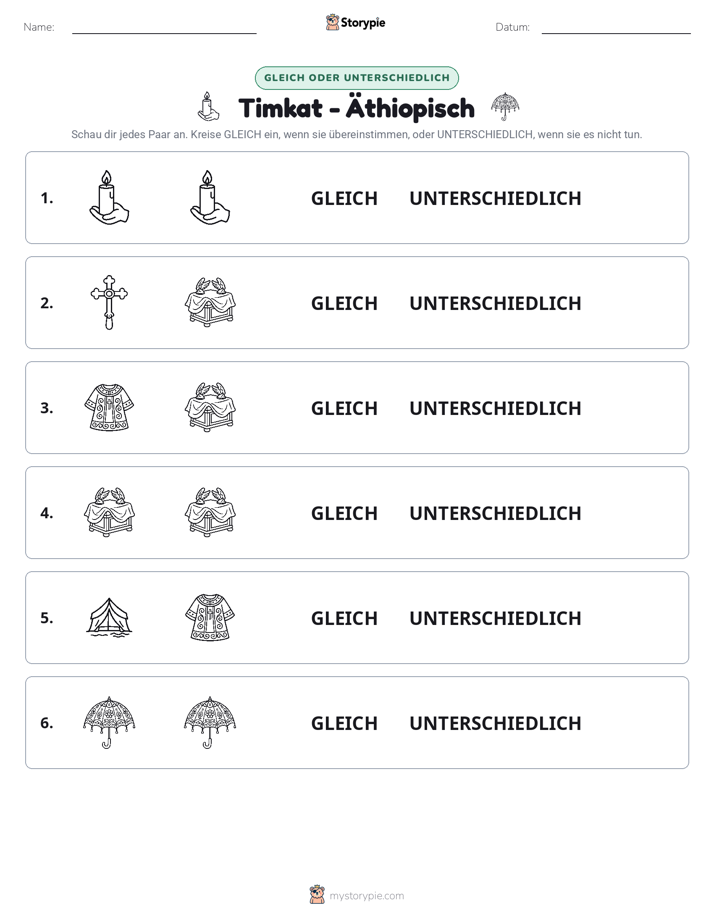Screen dimensions: 714x924
Task: Select GLEICH for row 6
Action: click(344, 723)
